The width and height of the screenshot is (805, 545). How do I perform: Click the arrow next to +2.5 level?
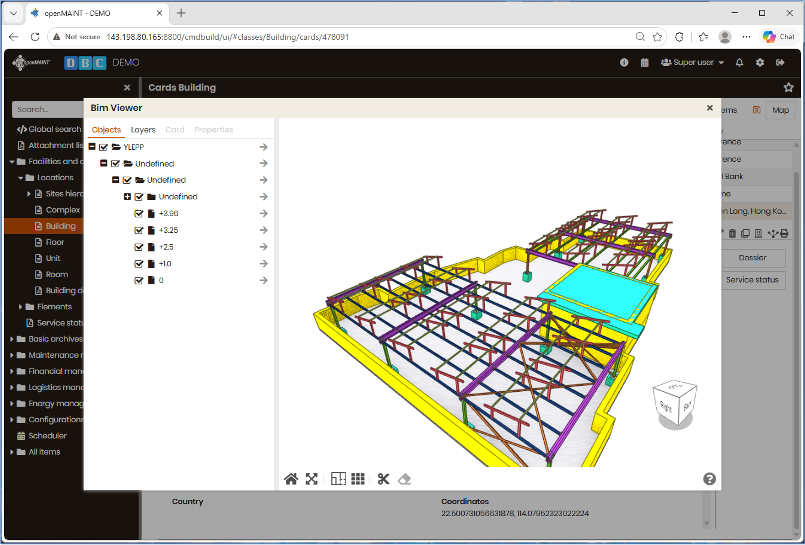pos(263,247)
